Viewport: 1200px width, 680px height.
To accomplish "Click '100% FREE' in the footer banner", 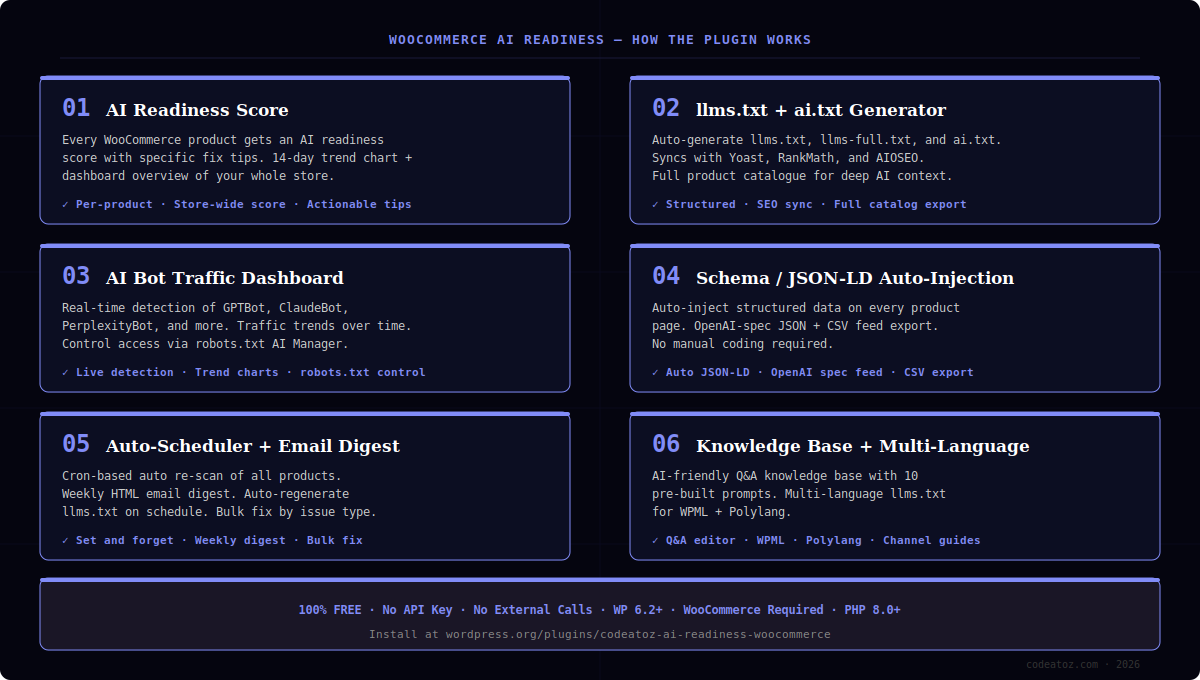I will [330, 610].
